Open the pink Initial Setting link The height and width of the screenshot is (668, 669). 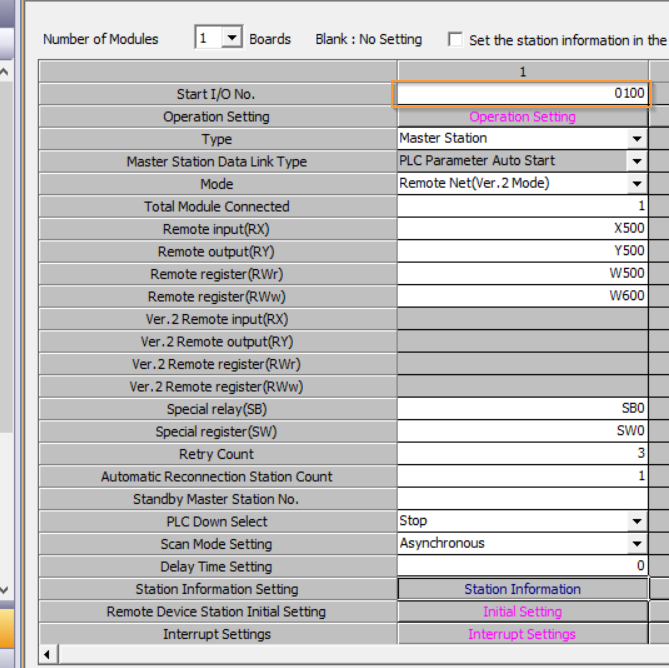click(x=522, y=612)
